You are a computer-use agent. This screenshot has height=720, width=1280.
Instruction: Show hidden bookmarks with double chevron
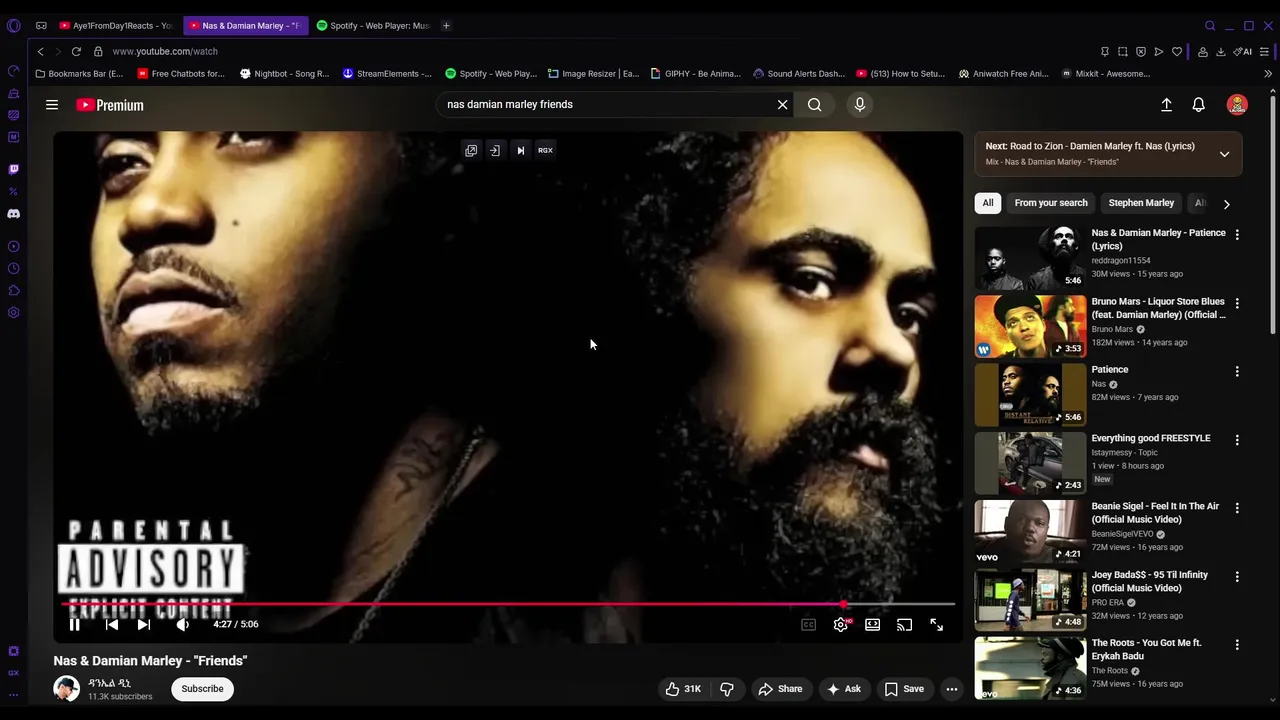pyautogui.click(x=1268, y=73)
